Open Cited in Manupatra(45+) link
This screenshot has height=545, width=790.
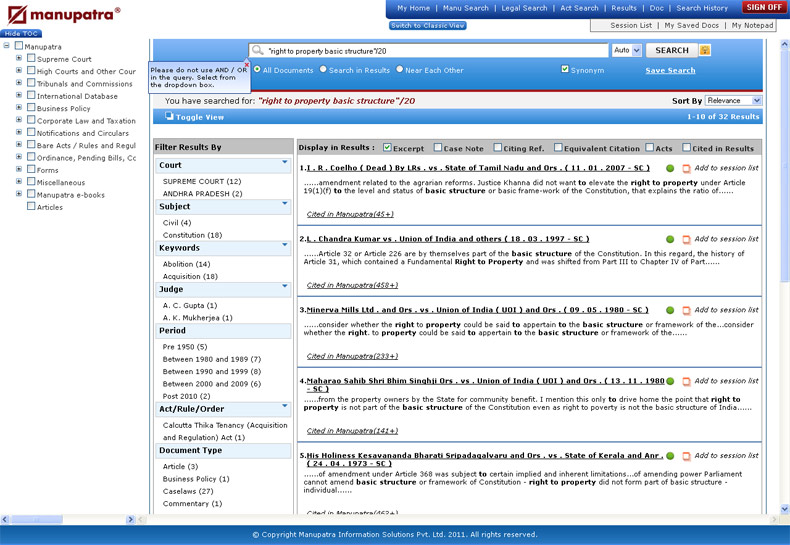350,214
